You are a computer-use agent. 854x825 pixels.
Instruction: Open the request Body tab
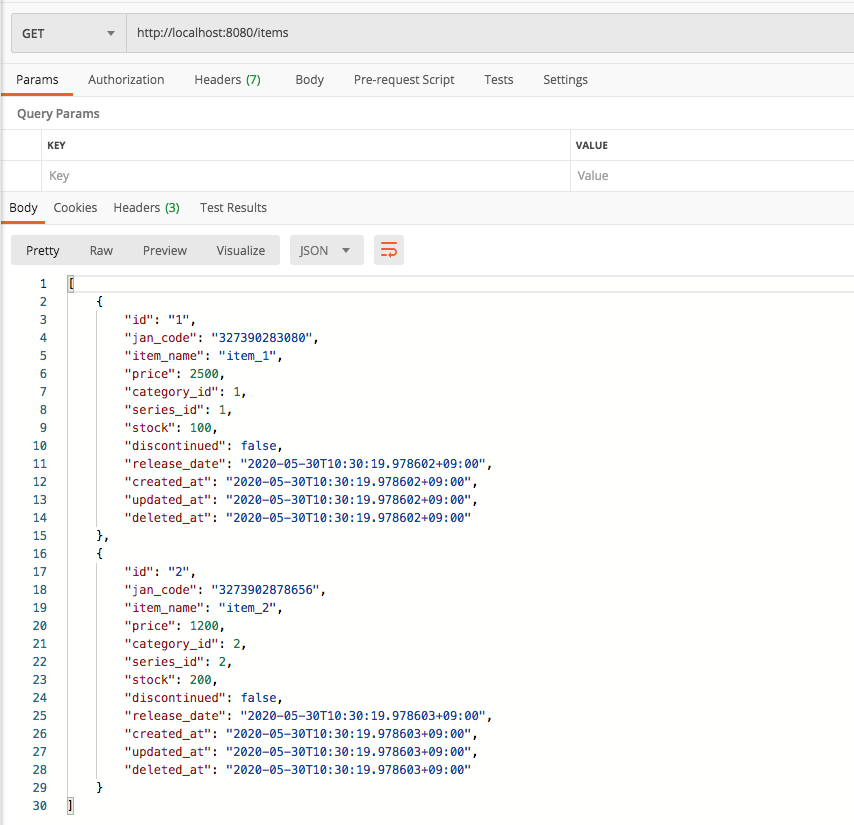tap(309, 80)
